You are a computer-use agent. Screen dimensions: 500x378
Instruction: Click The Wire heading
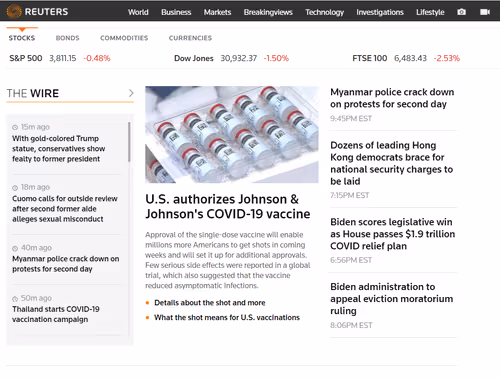pos(33,93)
